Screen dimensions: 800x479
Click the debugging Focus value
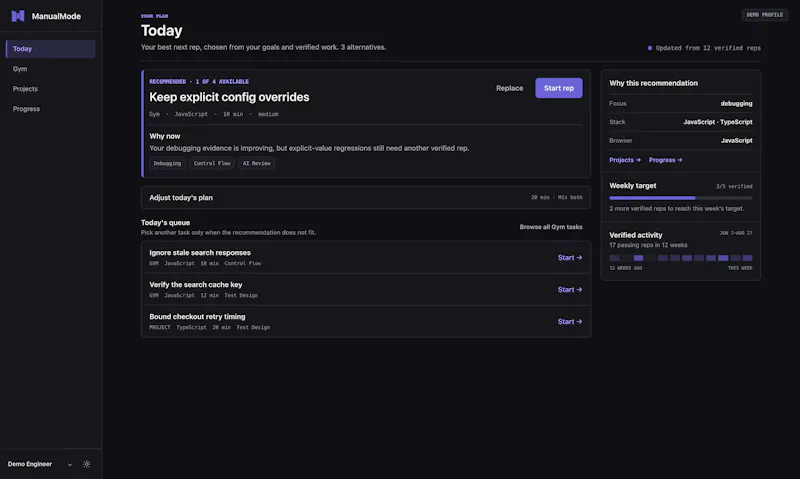point(736,104)
